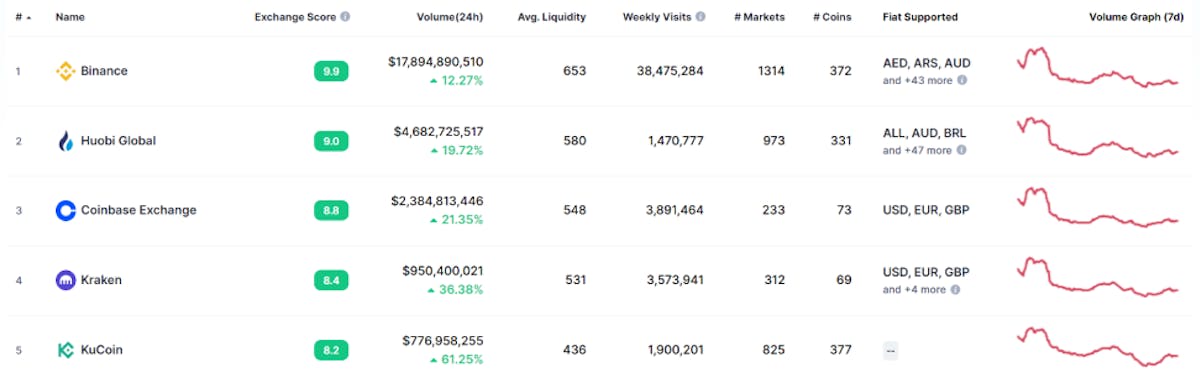Viewport: 1200px width, 383px height.
Task: Sort table by Name column header
Action: click(69, 17)
